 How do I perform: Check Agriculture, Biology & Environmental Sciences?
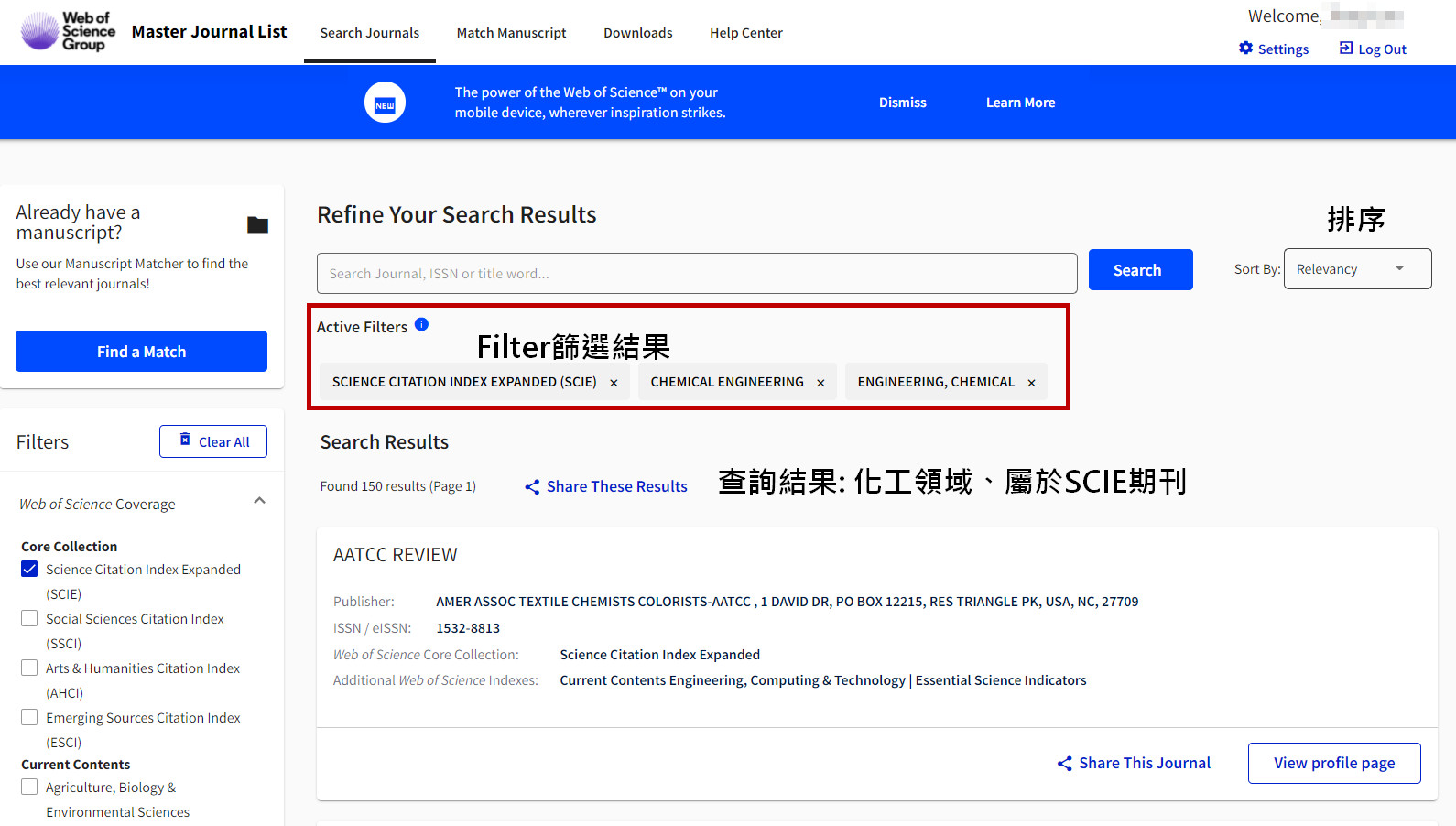pos(29,787)
